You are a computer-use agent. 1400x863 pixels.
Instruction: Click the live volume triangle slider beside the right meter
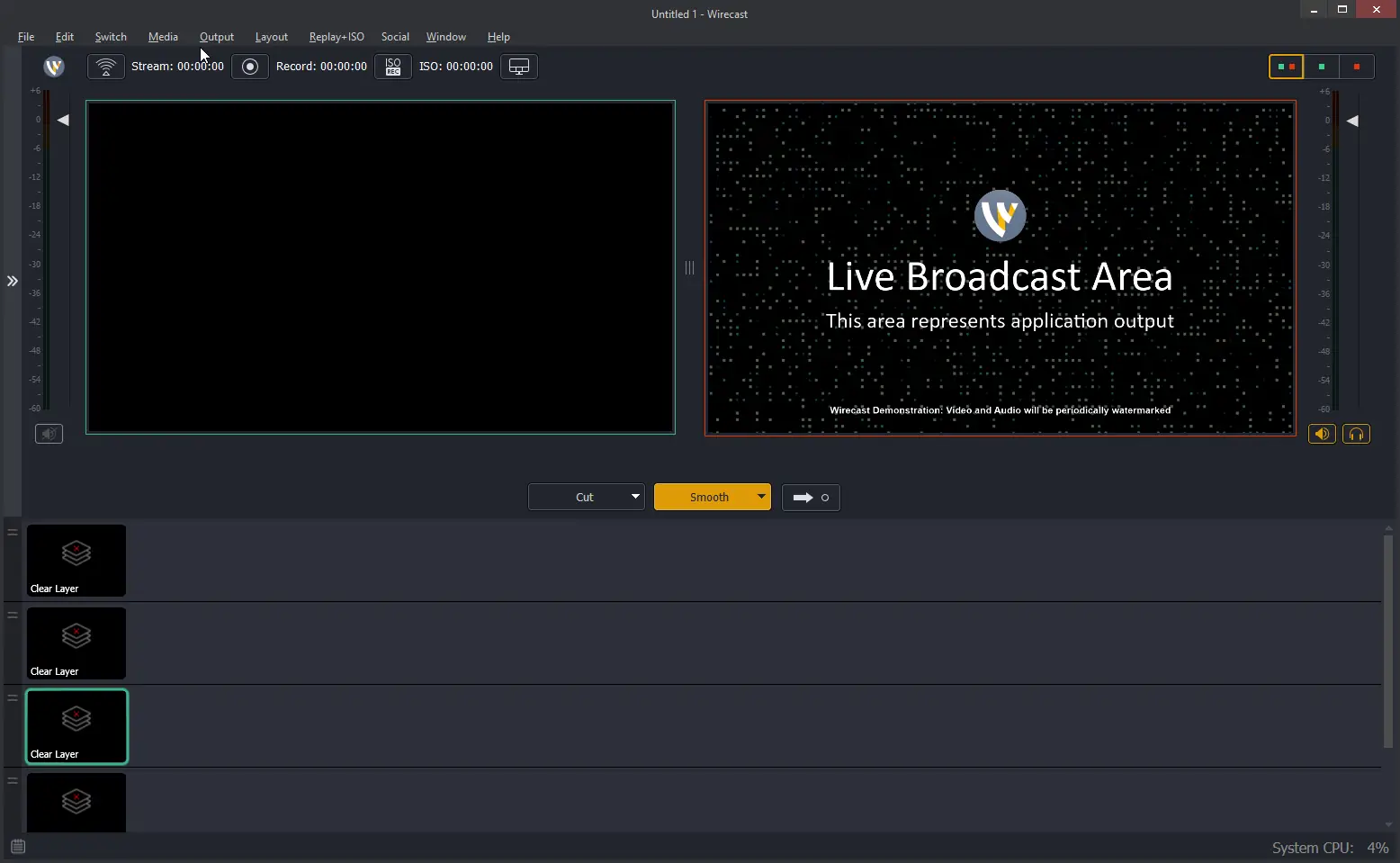pos(1352,121)
